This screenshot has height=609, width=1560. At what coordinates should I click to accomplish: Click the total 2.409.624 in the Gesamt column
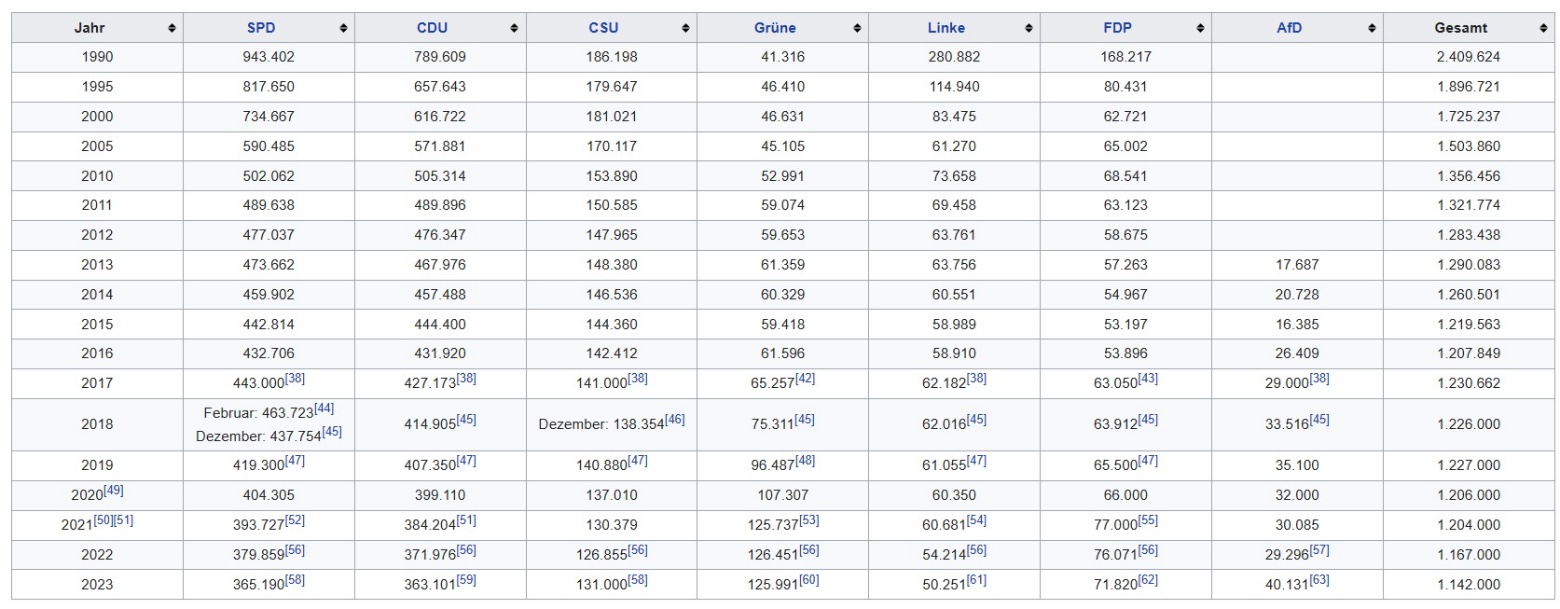pos(1468,57)
